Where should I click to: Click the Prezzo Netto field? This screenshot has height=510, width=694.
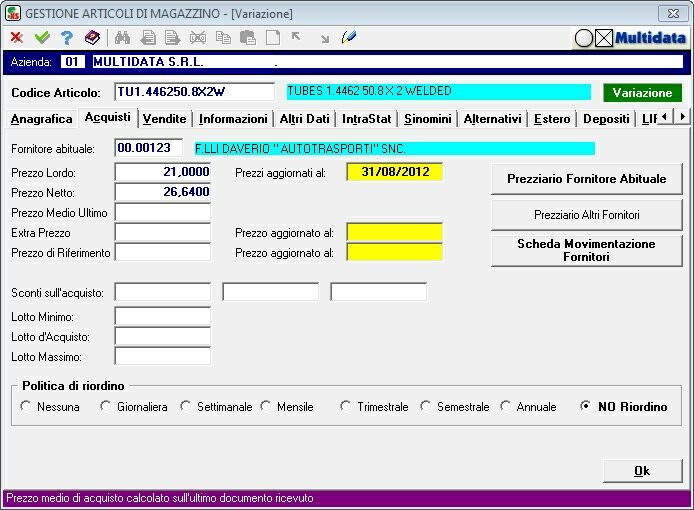[x=163, y=192]
